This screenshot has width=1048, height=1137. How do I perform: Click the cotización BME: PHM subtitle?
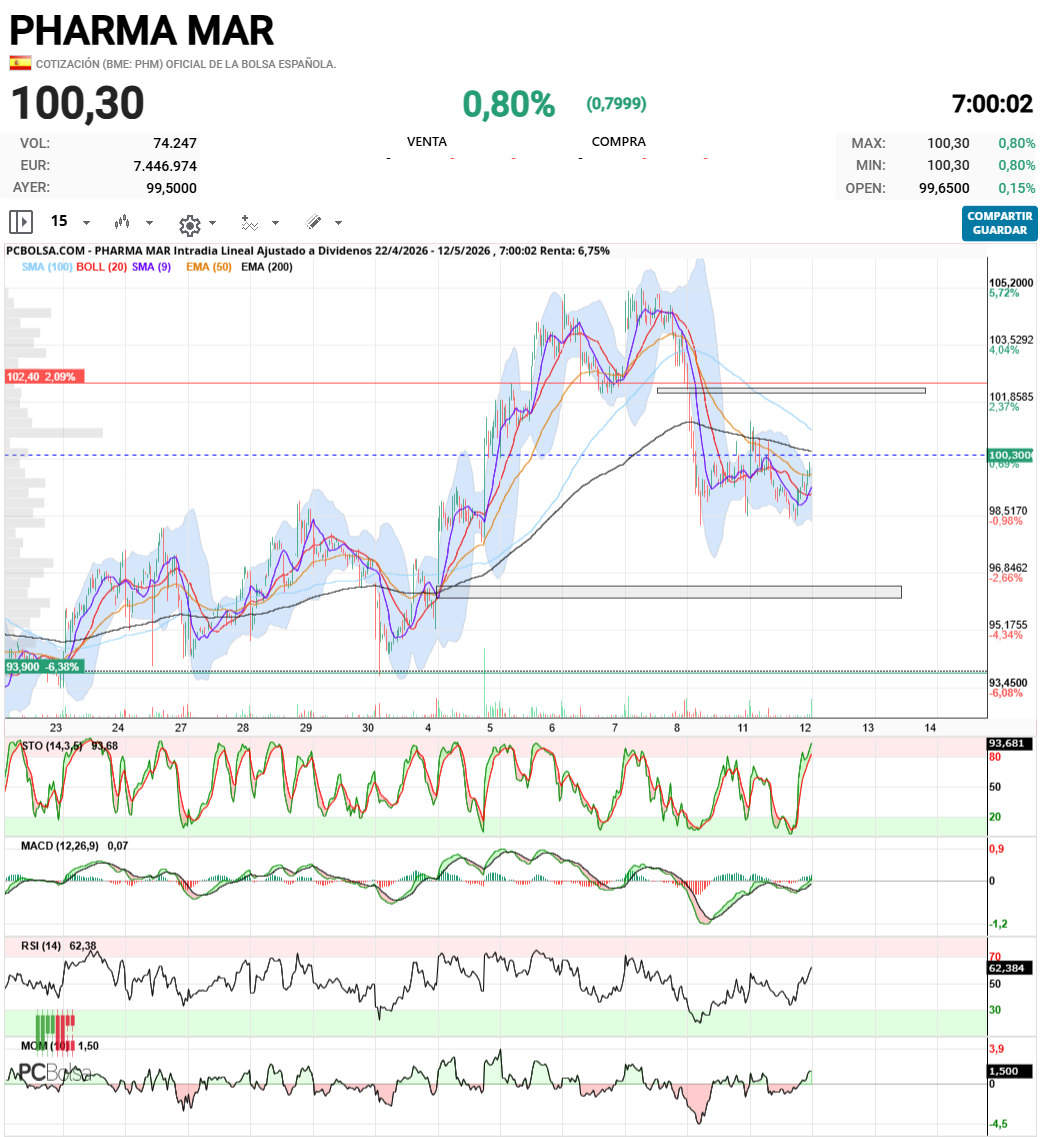click(186, 64)
